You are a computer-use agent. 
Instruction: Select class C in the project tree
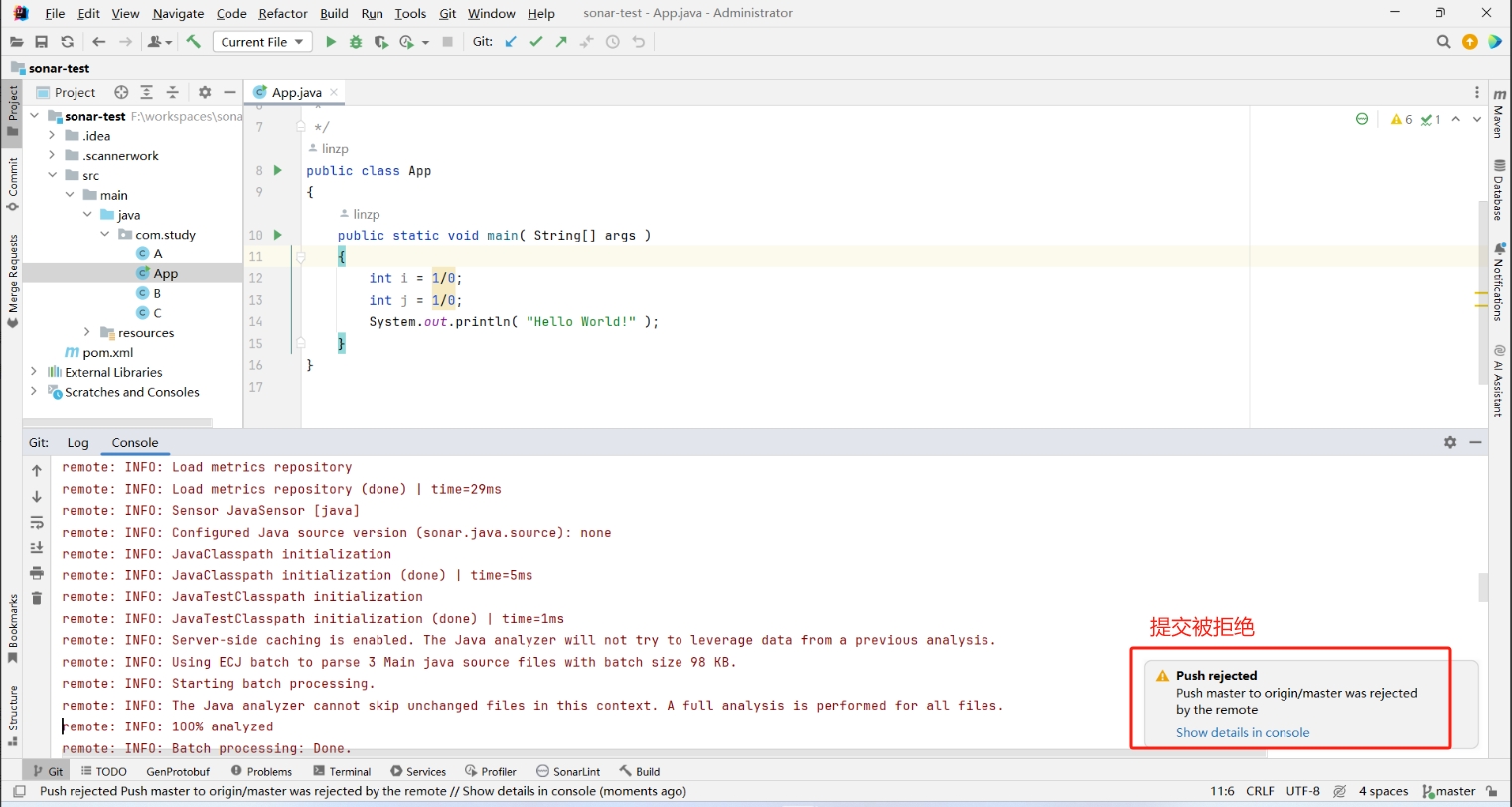157,313
